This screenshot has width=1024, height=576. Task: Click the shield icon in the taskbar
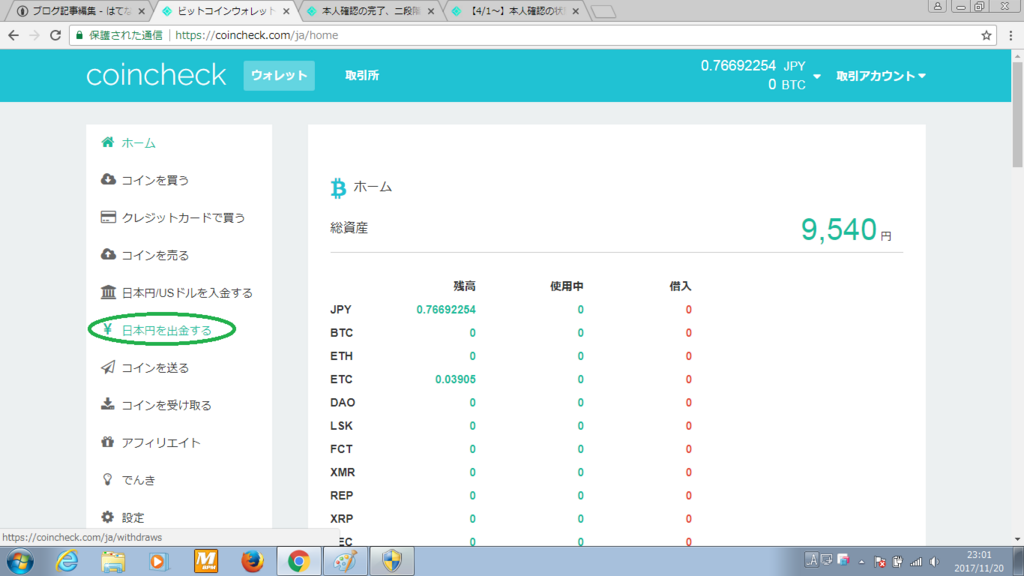[x=392, y=562]
